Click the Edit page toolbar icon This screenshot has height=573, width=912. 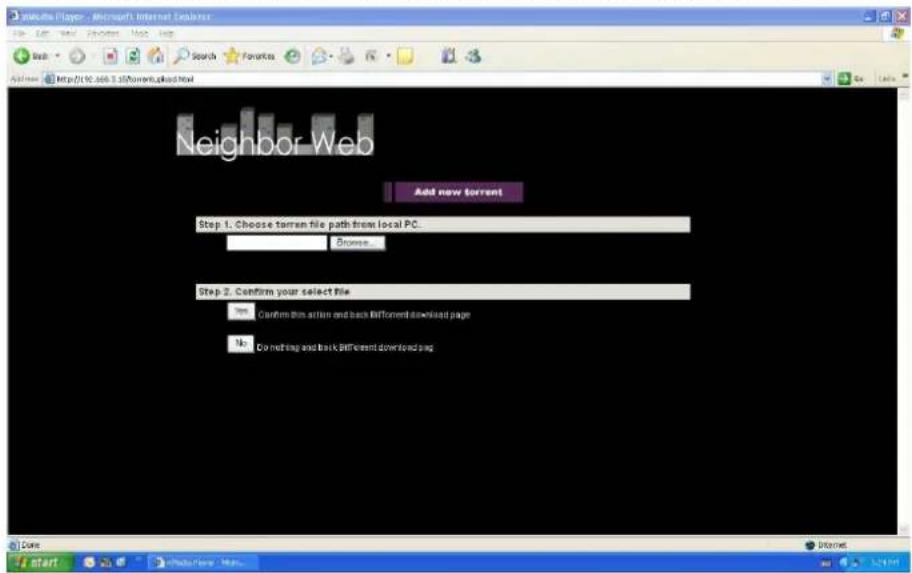pos(370,56)
